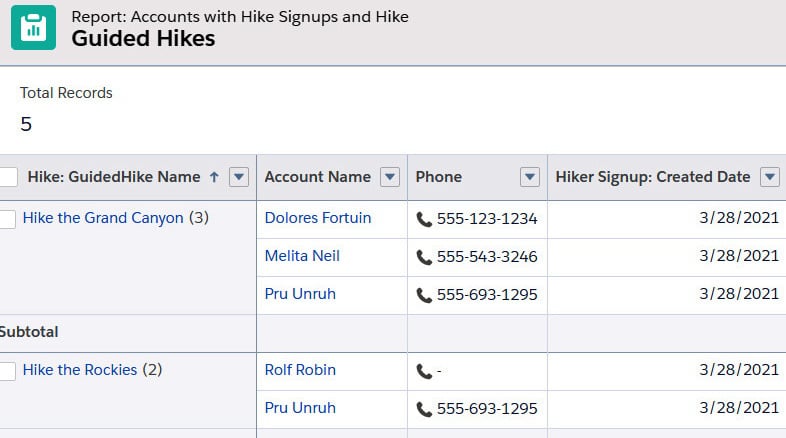The width and height of the screenshot is (786, 438).
Task: Open Hiker Signup Created Date column dropdown
Action: click(x=770, y=177)
